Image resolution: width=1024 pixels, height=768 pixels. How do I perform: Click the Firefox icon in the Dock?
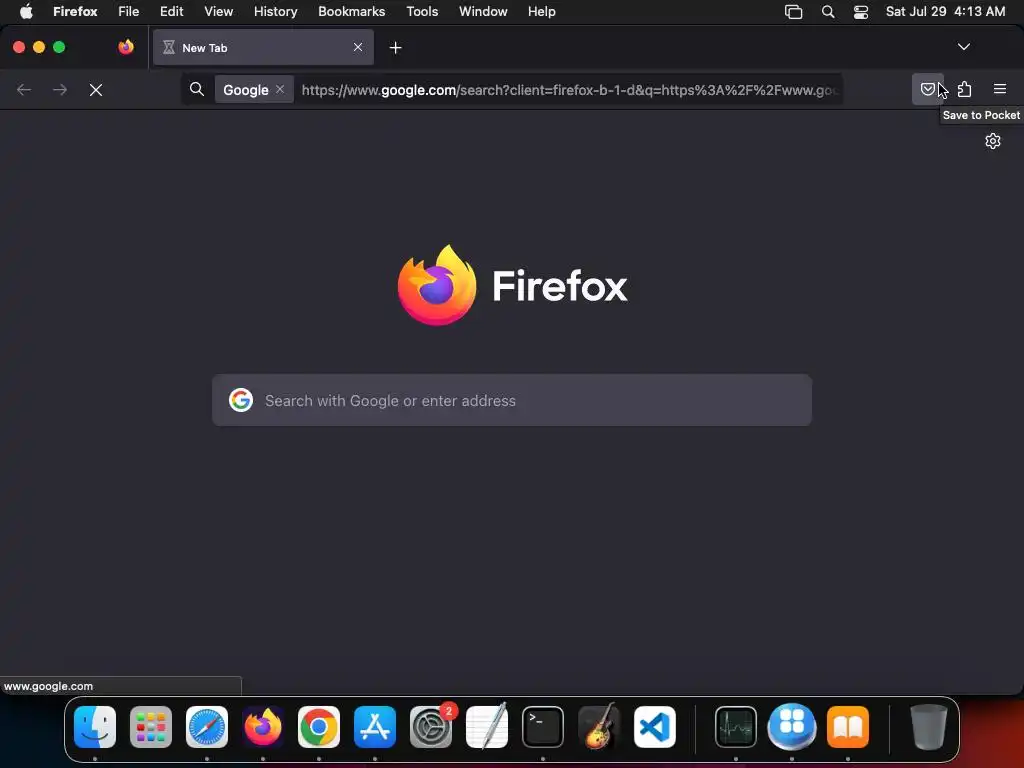click(263, 727)
